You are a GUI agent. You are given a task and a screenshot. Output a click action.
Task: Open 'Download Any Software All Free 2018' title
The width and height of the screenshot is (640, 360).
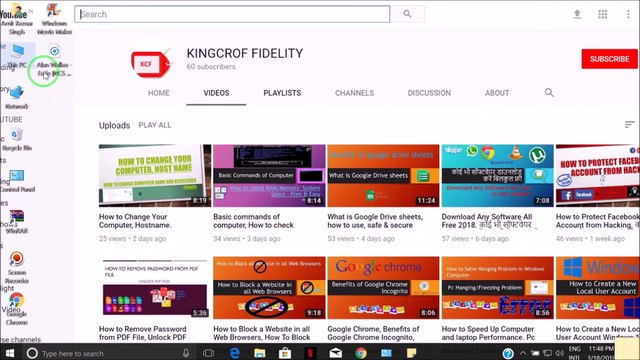(487, 221)
